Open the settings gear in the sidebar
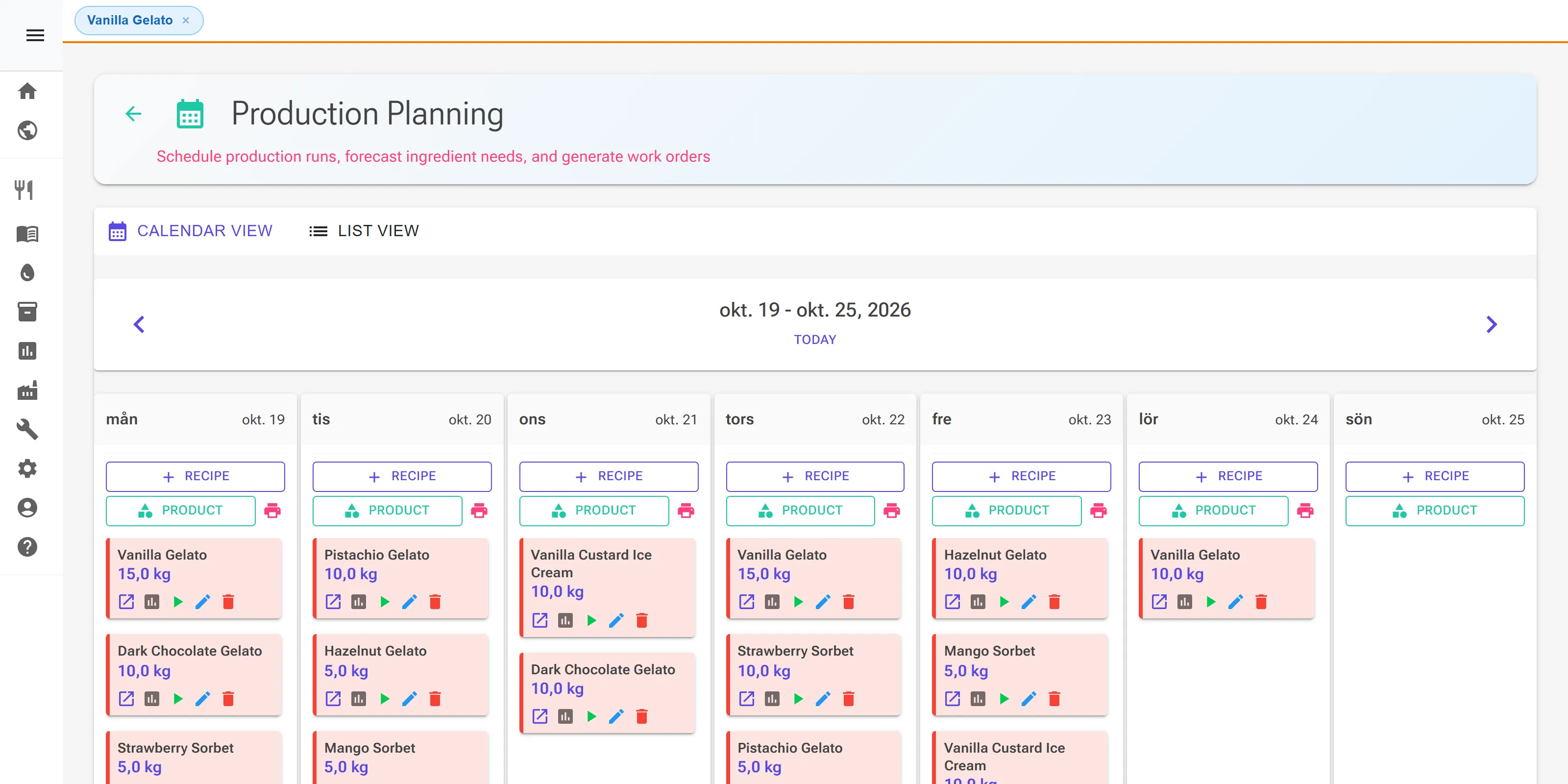This screenshot has width=1568, height=784. click(27, 468)
